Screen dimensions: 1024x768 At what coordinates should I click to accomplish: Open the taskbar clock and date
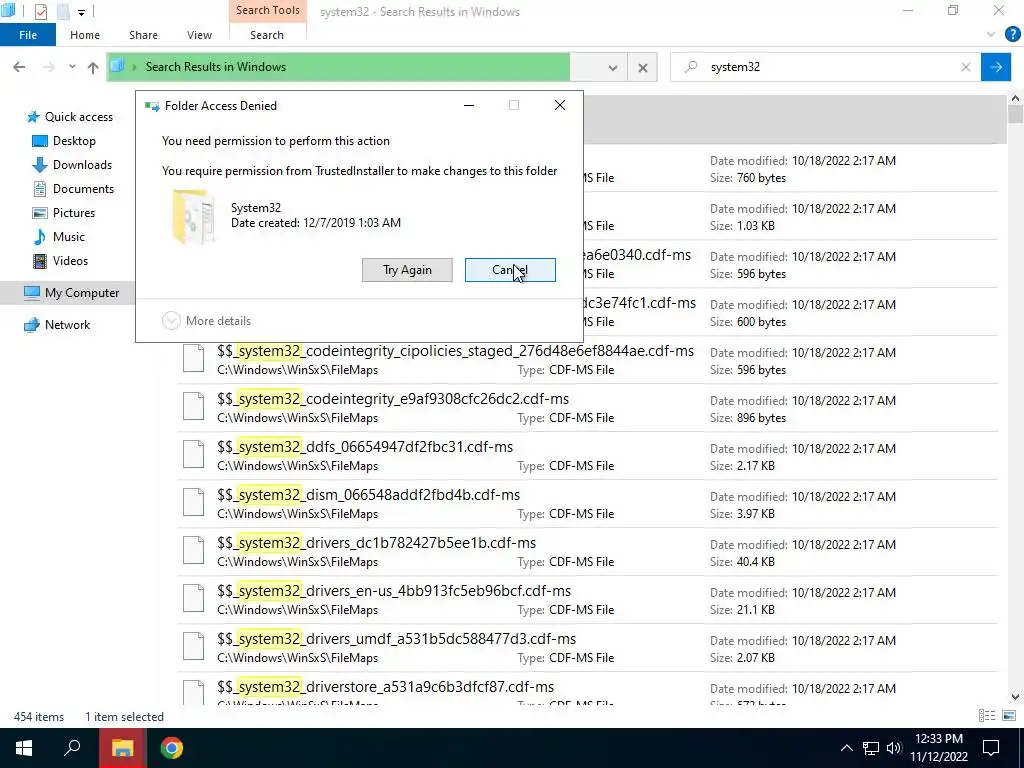(938, 748)
